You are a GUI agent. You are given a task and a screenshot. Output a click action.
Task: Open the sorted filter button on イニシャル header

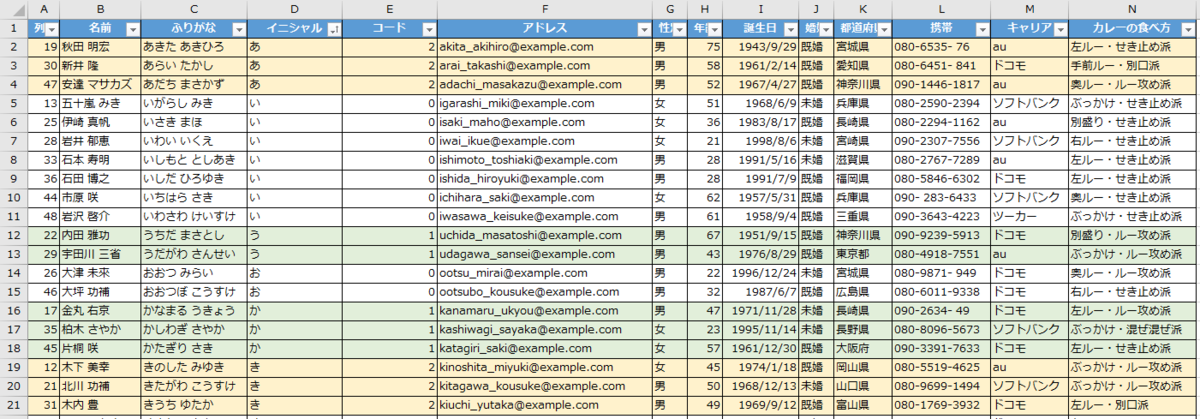pos(333,30)
